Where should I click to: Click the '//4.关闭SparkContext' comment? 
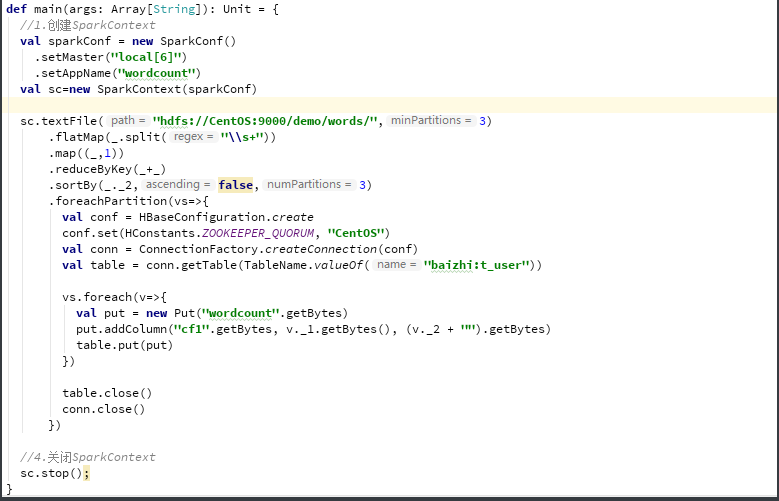pyautogui.click(x=87, y=457)
